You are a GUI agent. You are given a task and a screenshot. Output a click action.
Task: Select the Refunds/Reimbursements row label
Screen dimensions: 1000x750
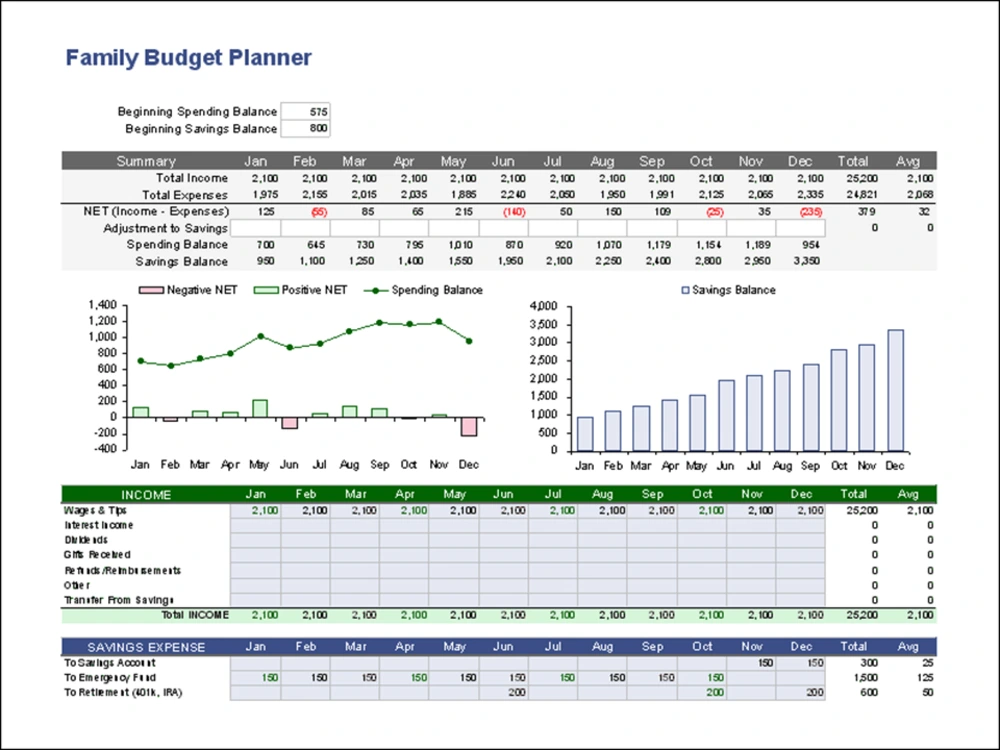pyautogui.click(x=122, y=570)
